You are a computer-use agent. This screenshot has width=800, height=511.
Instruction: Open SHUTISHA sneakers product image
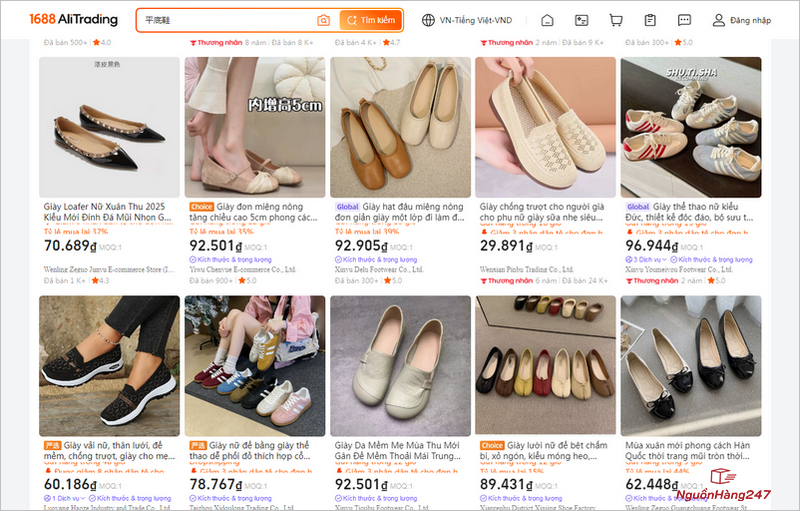pyautogui.click(x=691, y=127)
